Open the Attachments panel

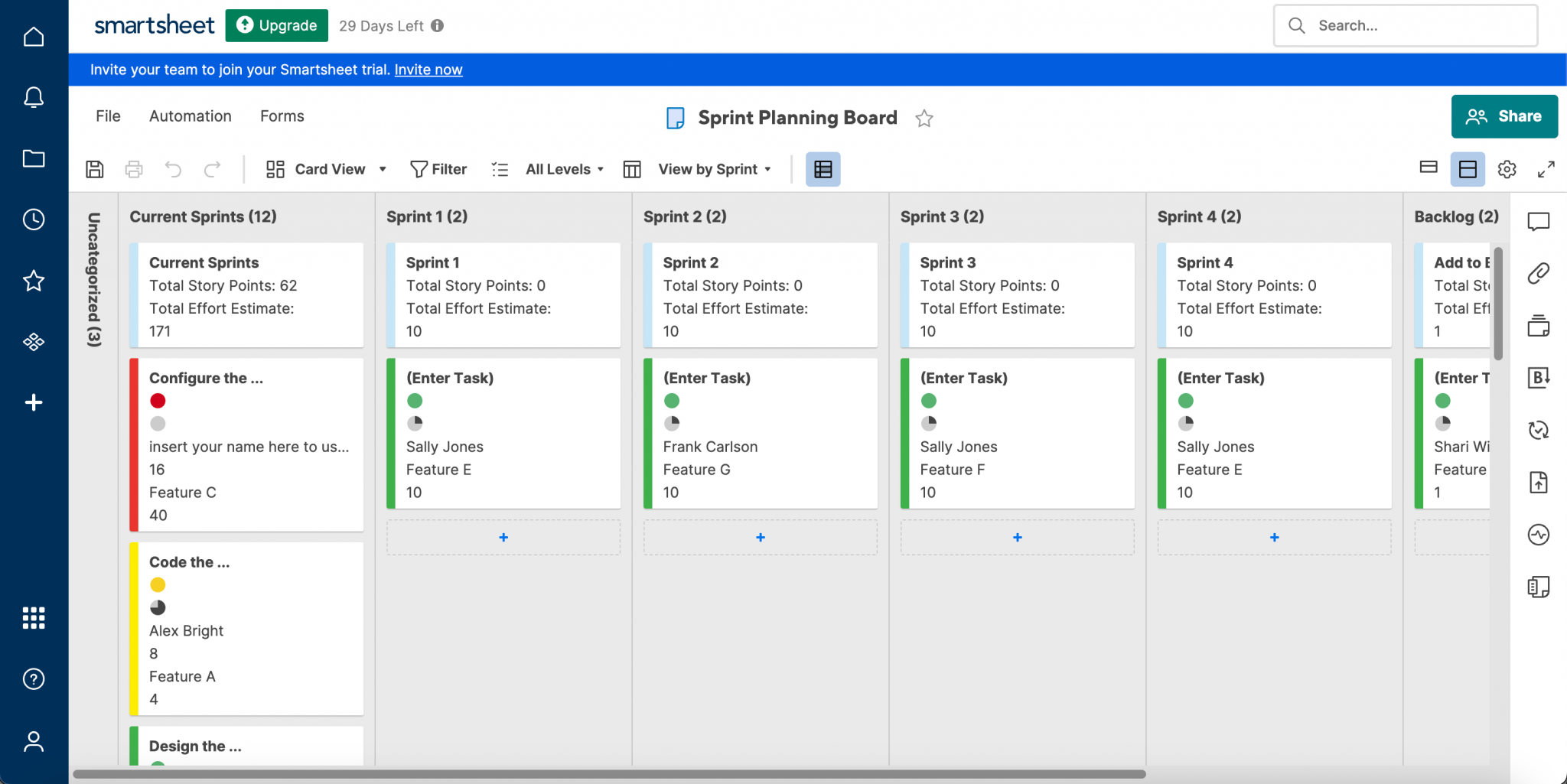tap(1539, 274)
